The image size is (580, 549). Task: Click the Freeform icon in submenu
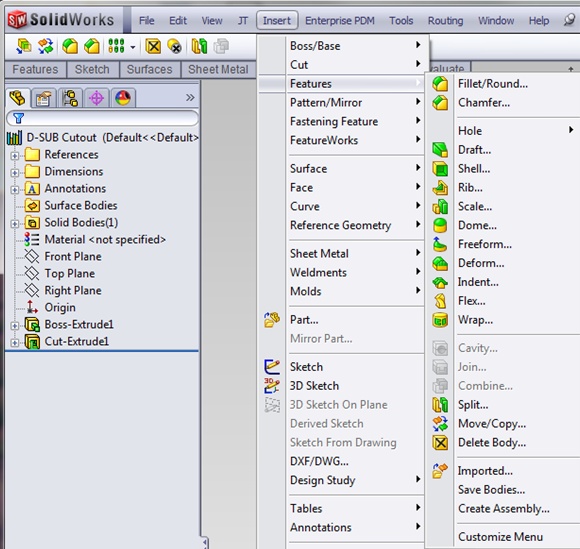[440, 245]
